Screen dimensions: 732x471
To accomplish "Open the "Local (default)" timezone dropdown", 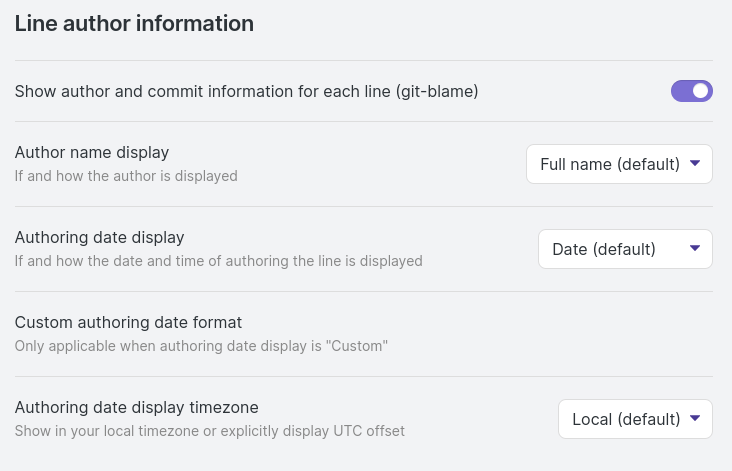I will coord(635,419).
